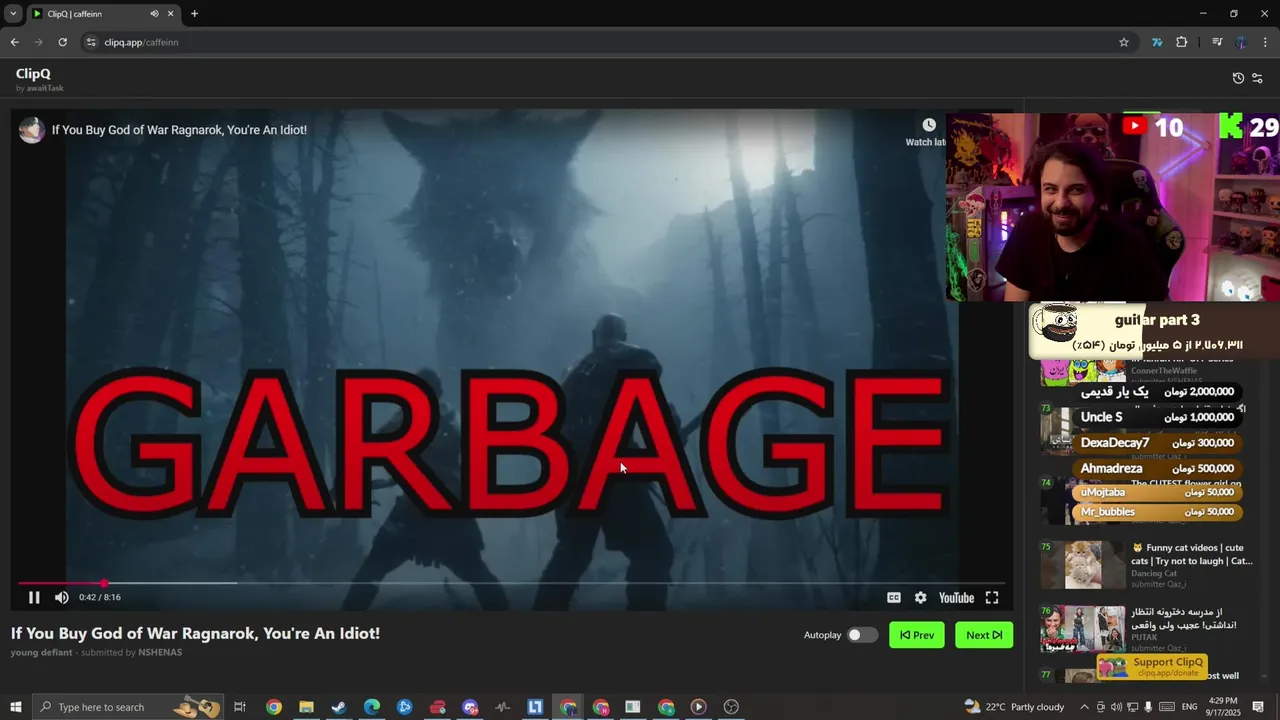Open YouTube player settings gear

pos(920,597)
